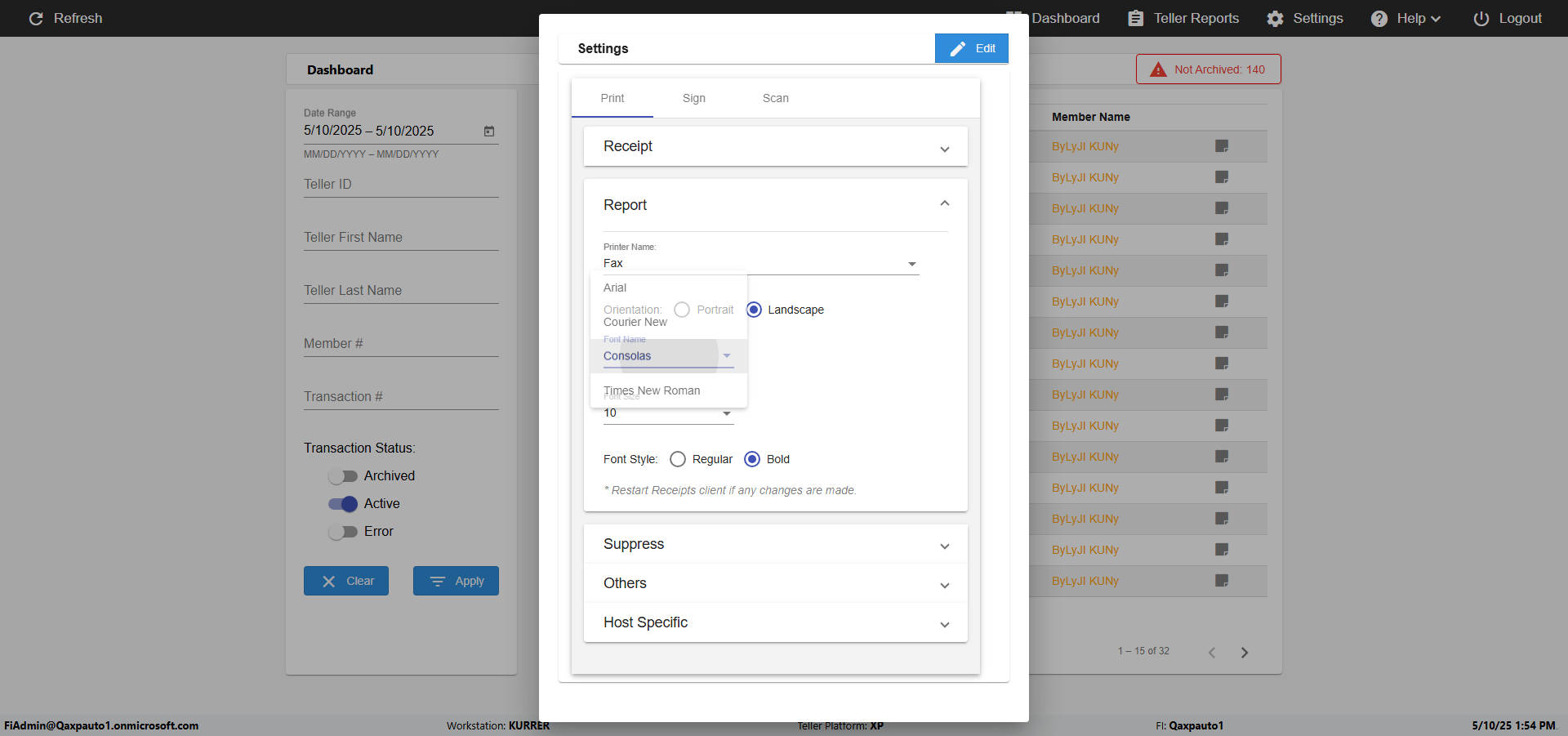Viewport: 1568px width, 736px height.
Task: Toggle the Active status switch
Action: 342,504
